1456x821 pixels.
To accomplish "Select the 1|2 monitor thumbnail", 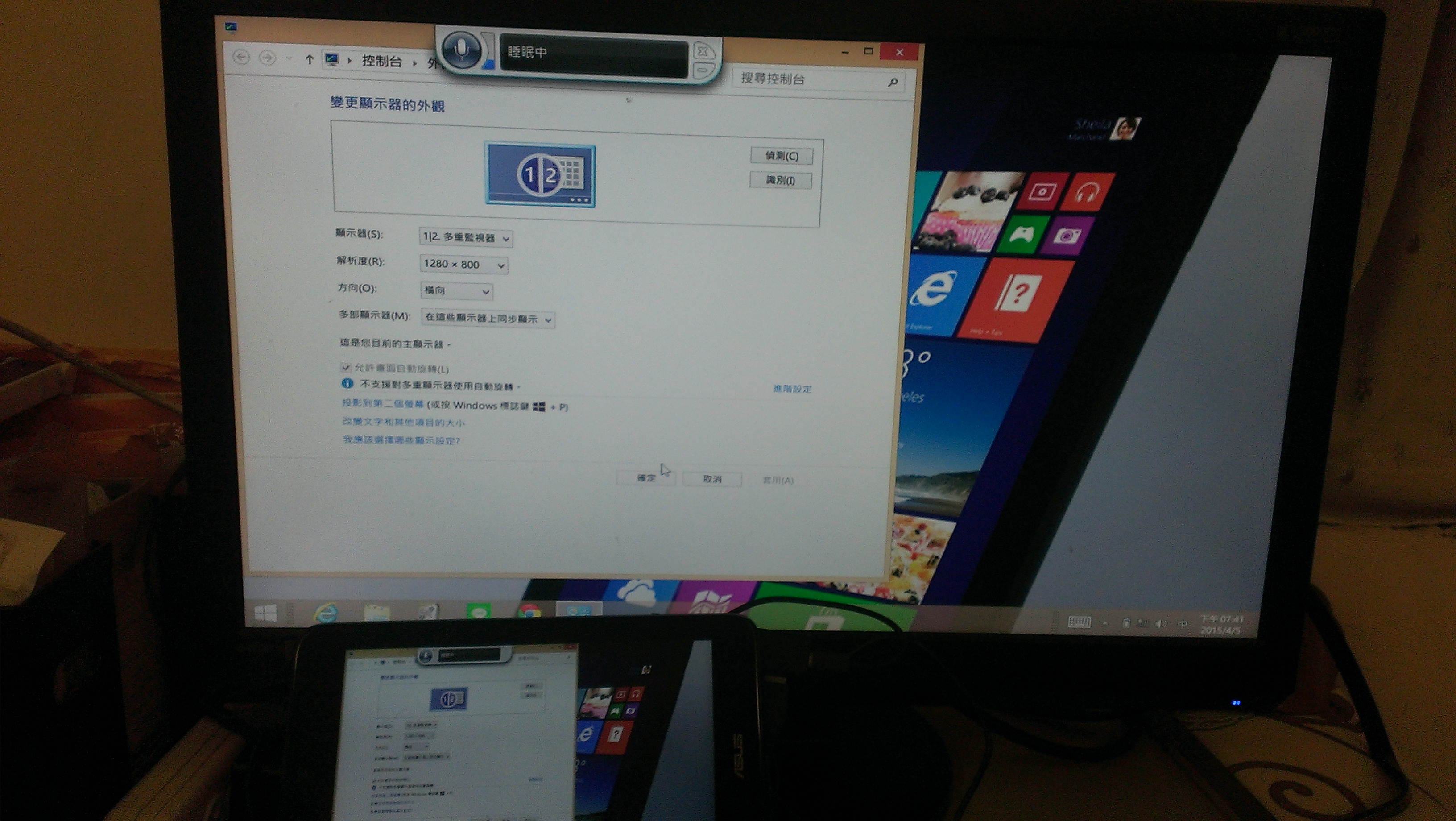I will click(x=540, y=175).
